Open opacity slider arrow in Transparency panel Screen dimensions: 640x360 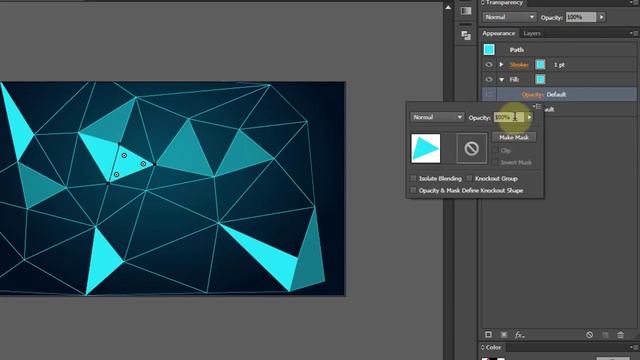pyautogui.click(x=601, y=17)
